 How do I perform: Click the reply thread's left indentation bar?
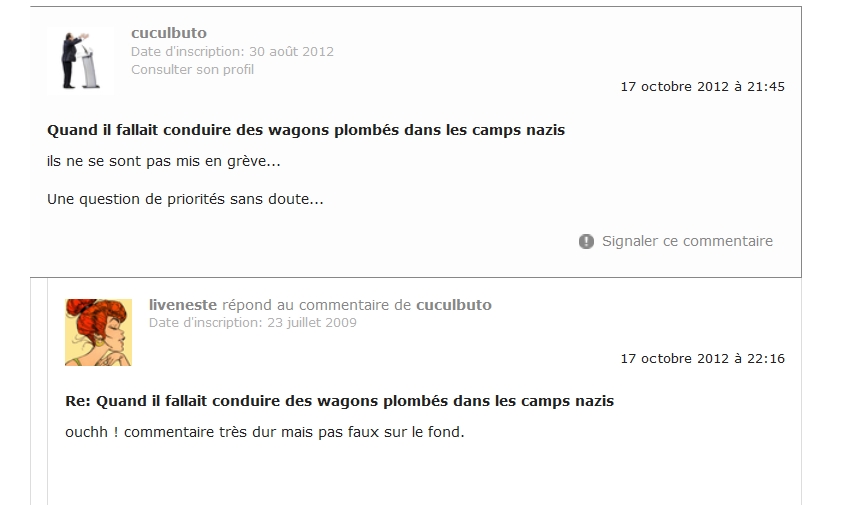pyautogui.click(x=47, y=392)
